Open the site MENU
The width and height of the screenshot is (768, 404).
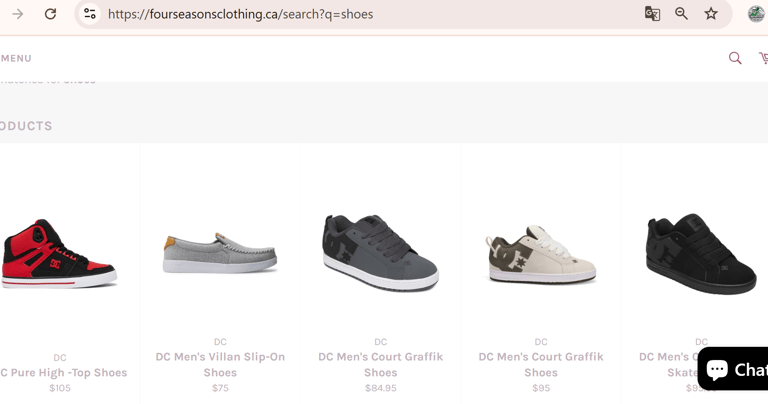(x=16, y=58)
